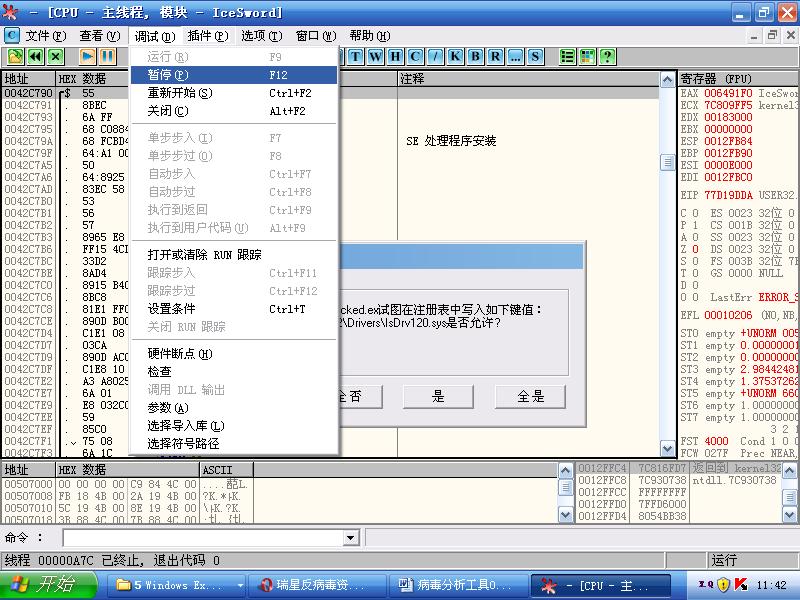
Task: Click 寄存器 (FPU) header button
Action: coord(738,79)
